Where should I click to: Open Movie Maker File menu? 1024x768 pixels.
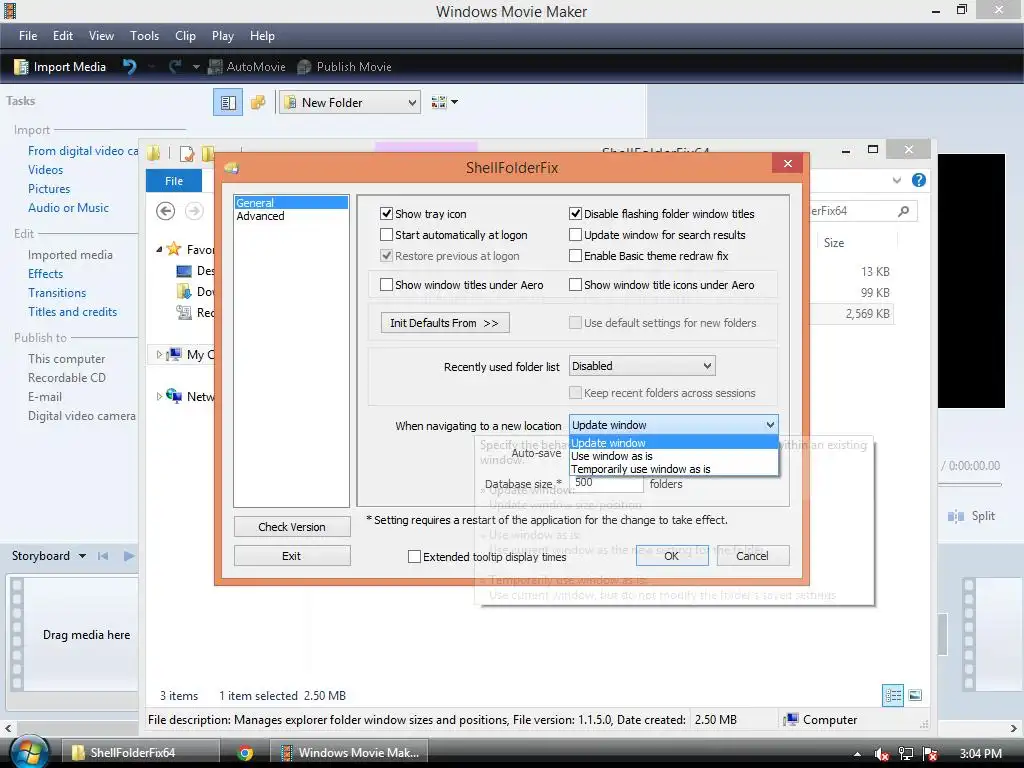[x=28, y=36]
